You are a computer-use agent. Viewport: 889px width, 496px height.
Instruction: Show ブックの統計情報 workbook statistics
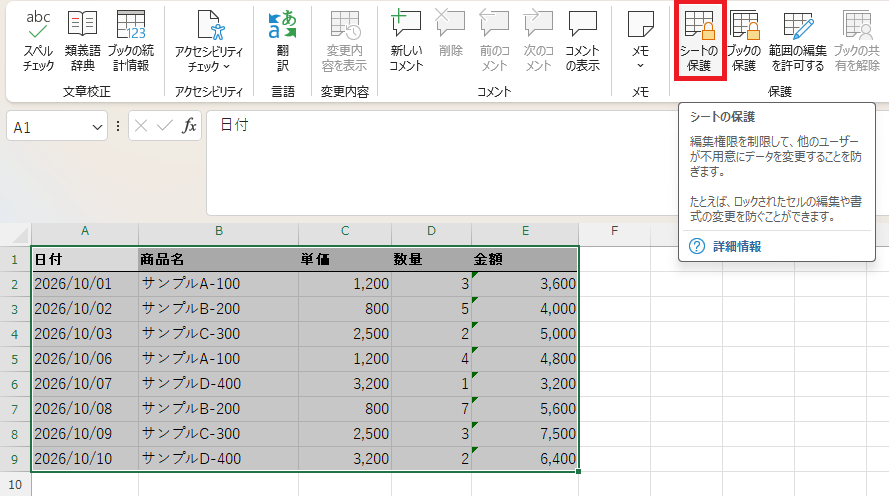click(x=130, y=41)
